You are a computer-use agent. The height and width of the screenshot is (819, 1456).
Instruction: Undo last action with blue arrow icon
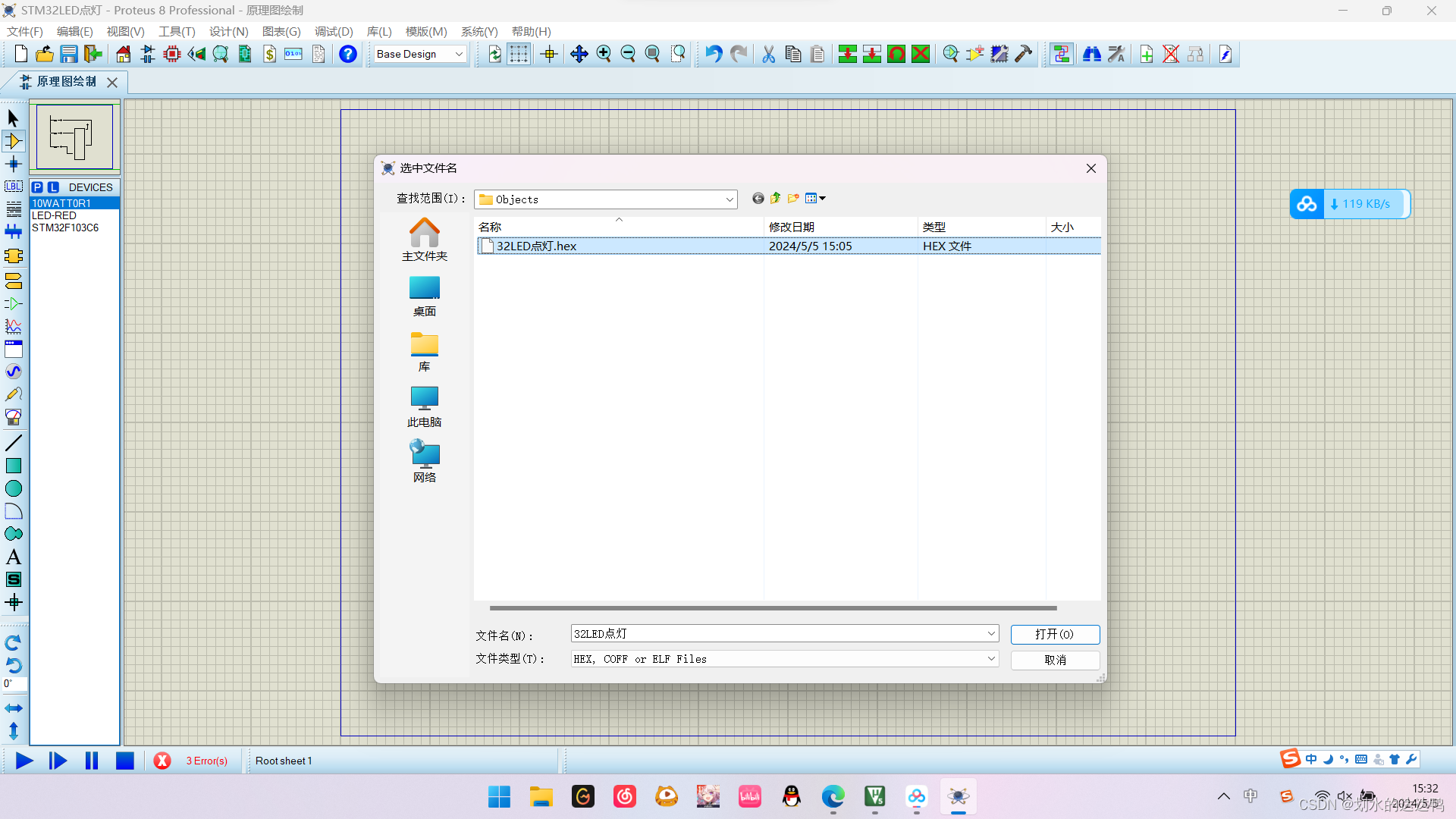(714, 54)
